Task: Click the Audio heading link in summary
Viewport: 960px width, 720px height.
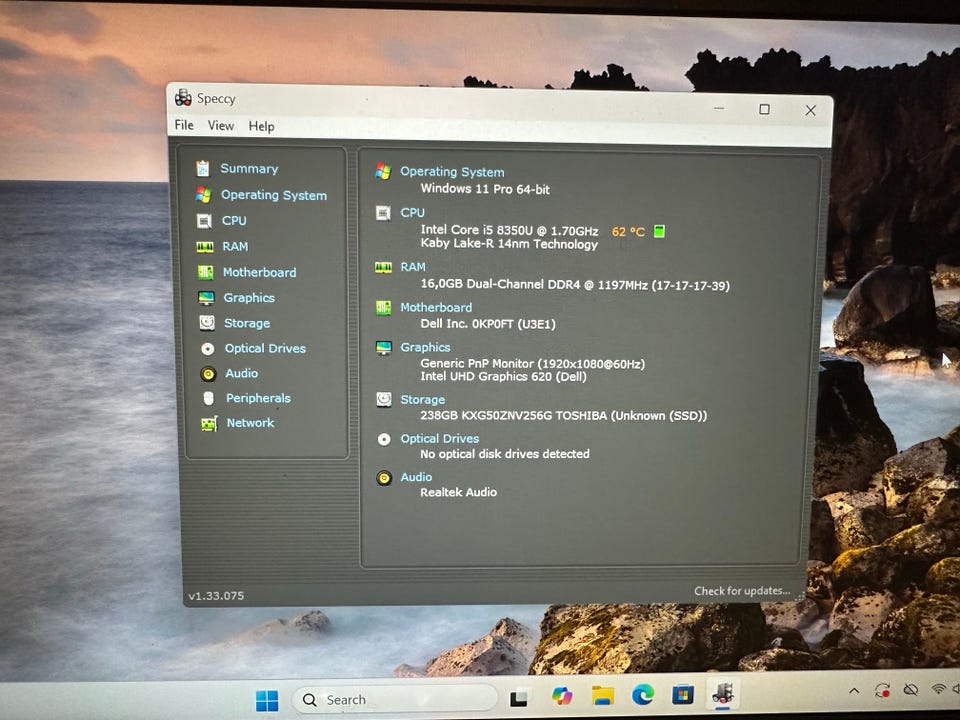Action: pos(416,477)
